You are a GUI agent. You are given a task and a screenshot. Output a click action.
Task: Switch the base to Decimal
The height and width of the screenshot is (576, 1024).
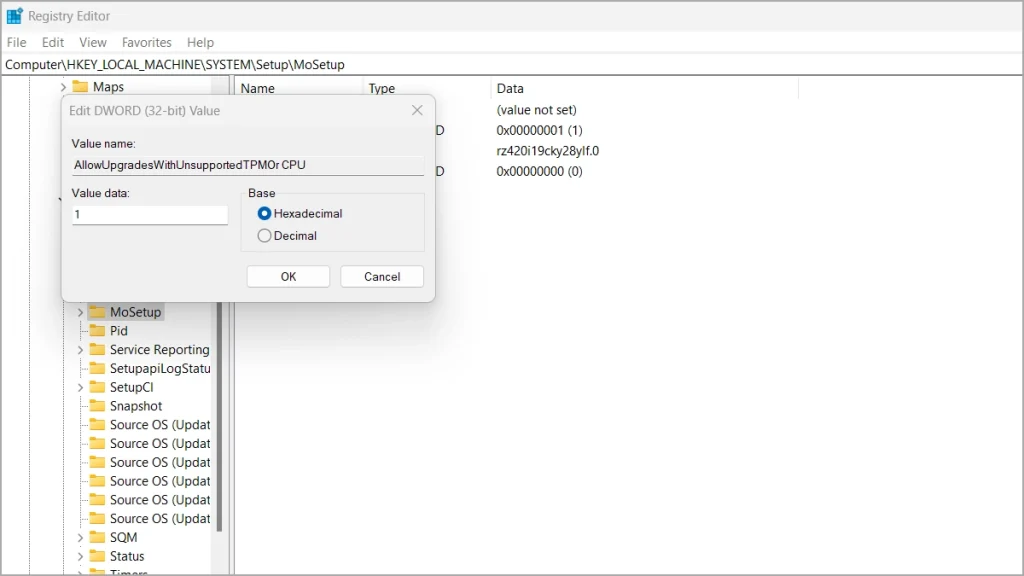coord(262,236)
